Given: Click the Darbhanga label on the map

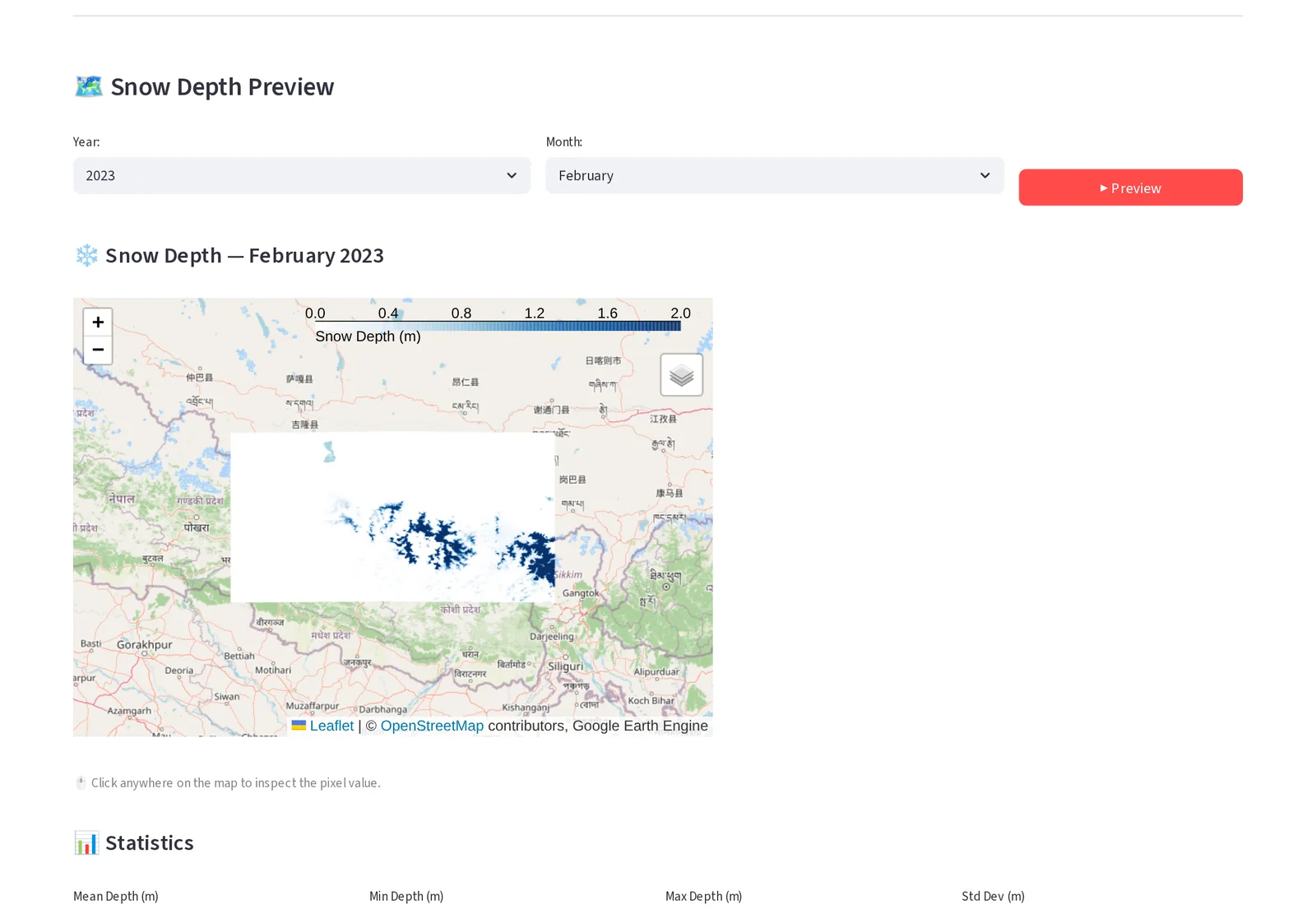Looking at the screenshot, I should (x=383, y=709).
